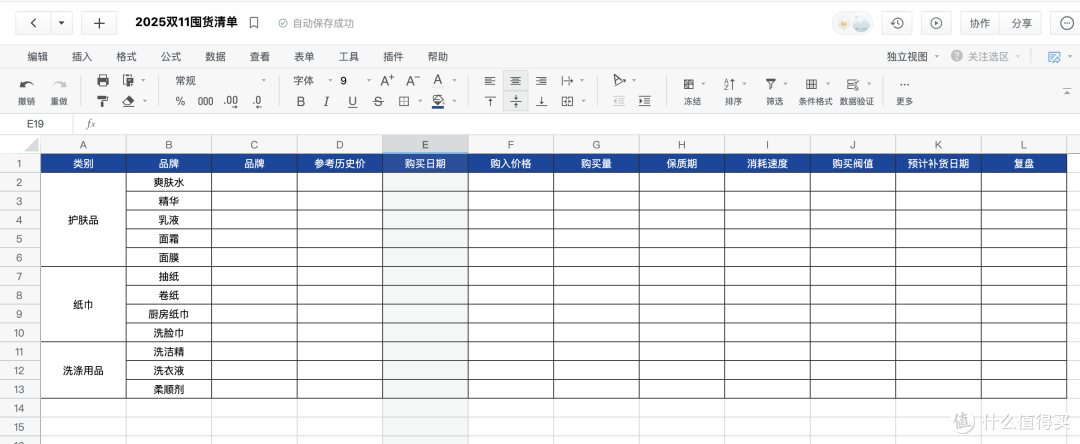
Task: Expand the font color dropdown arrow
Action: pyautogui.click(x=455, y=81)
